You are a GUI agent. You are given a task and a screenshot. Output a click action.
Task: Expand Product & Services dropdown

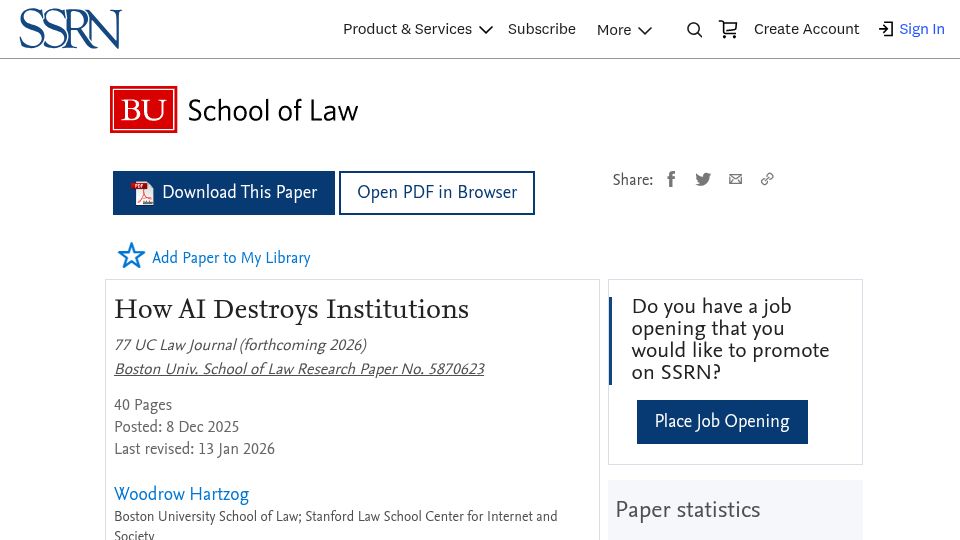pyautogui.click(x=418, y=29)
